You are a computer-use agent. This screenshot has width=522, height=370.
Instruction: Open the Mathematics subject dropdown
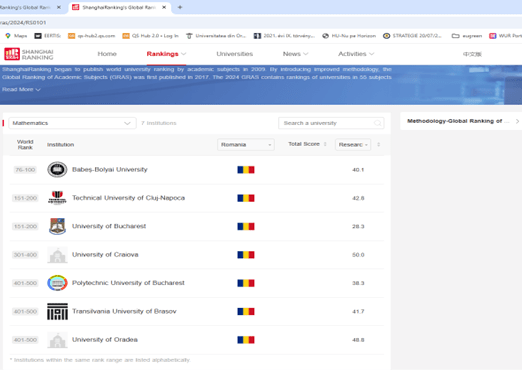[x=72, y=123]
